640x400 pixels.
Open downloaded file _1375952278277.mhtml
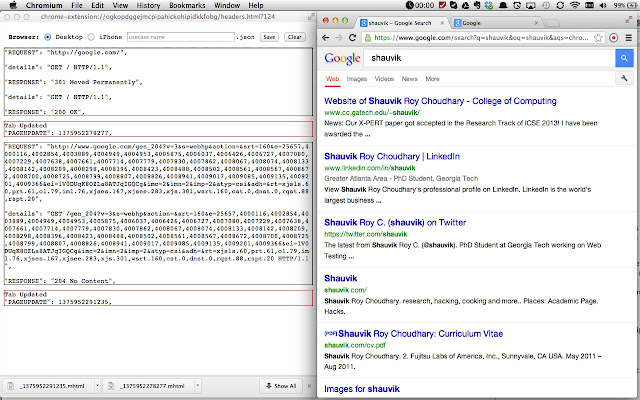coord(148,386)
